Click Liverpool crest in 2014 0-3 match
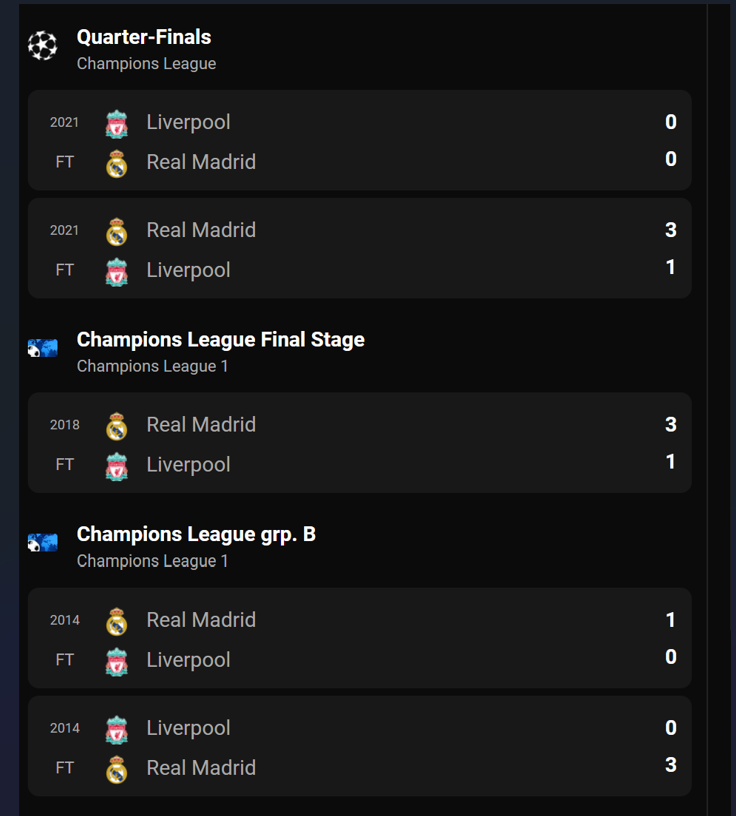This screenshot has height=816, width=736. (x=117, y=729)
